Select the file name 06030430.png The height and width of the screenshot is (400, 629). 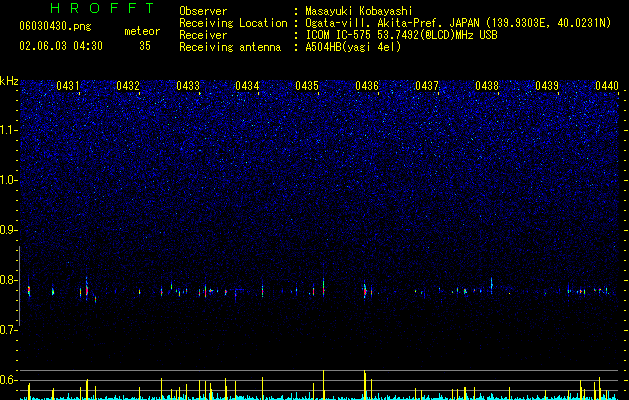click(x=55, y=27)
